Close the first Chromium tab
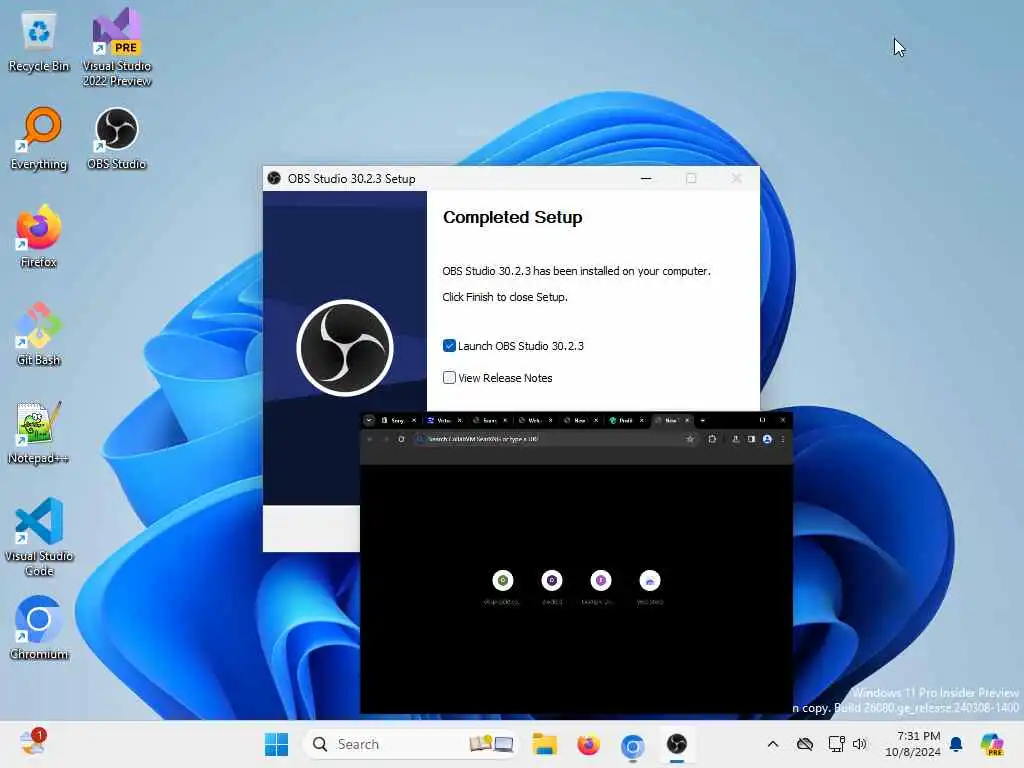Screen dimensions: 1024x768 [413, 420]
